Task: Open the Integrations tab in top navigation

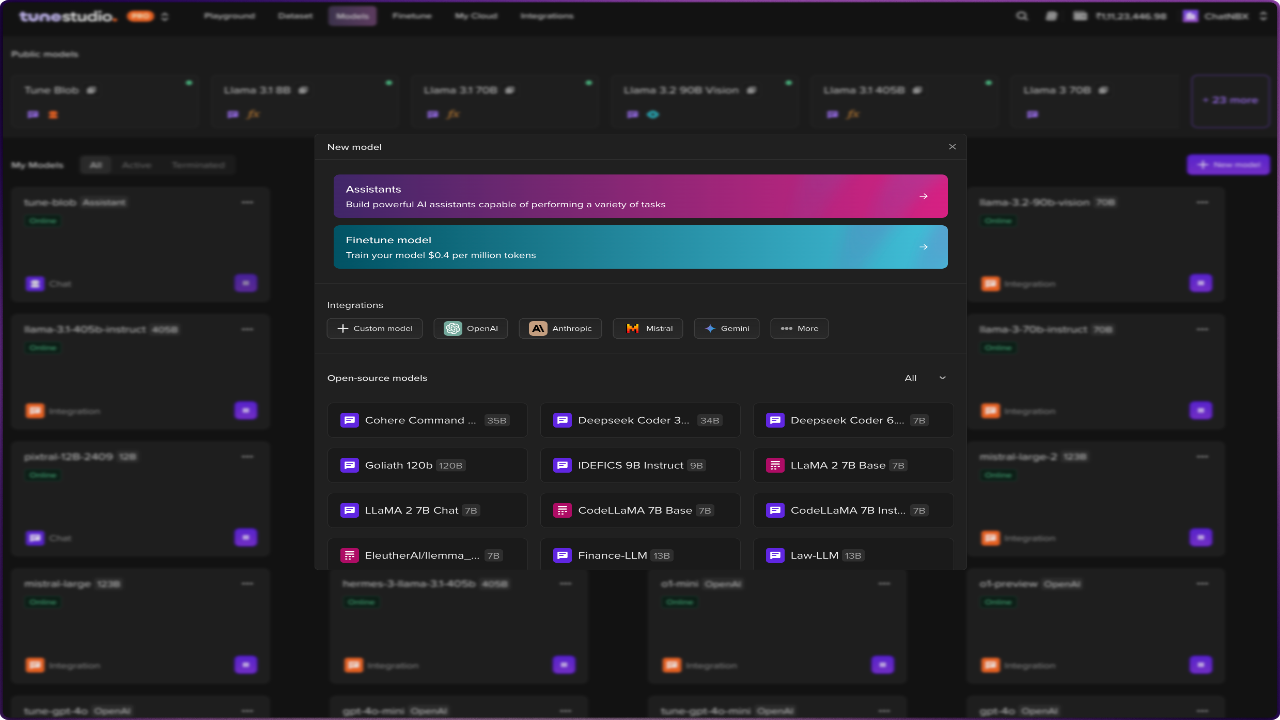Action: [547, 16]
